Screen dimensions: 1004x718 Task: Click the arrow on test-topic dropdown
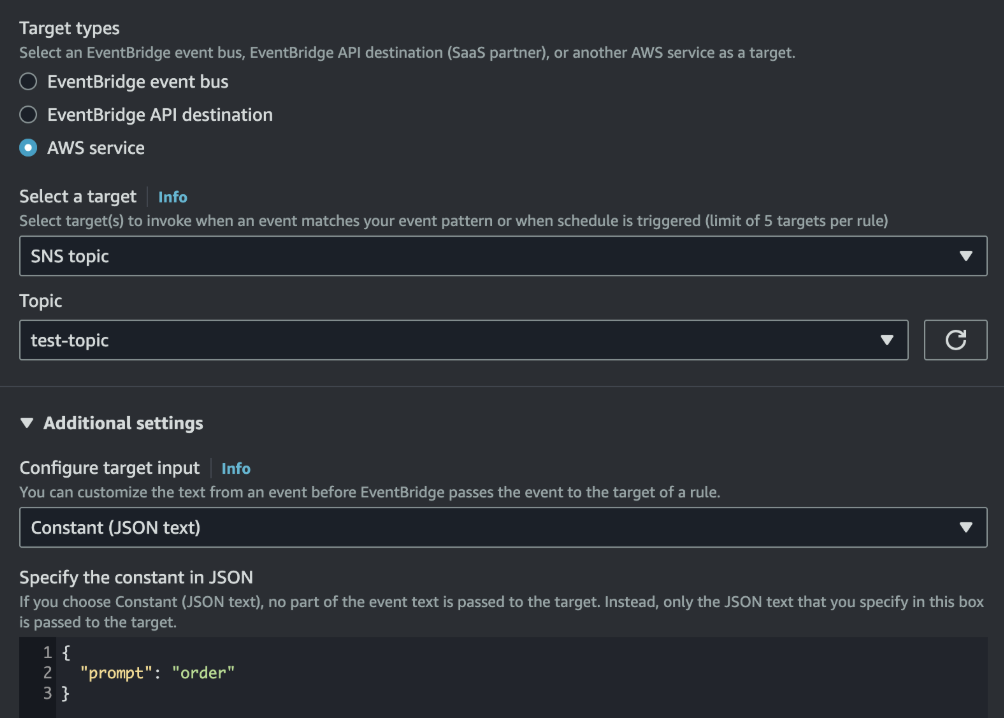pyautogui.click(x=886, y=340)
